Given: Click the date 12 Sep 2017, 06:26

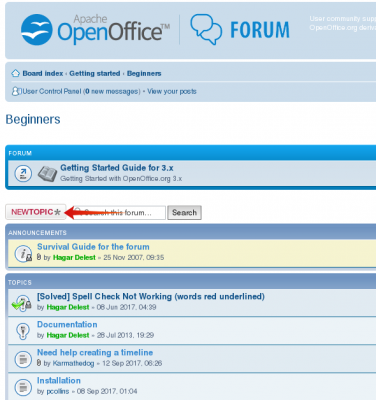Looking at the screenshot, I should pyautogui.click(x=132, y=363).
